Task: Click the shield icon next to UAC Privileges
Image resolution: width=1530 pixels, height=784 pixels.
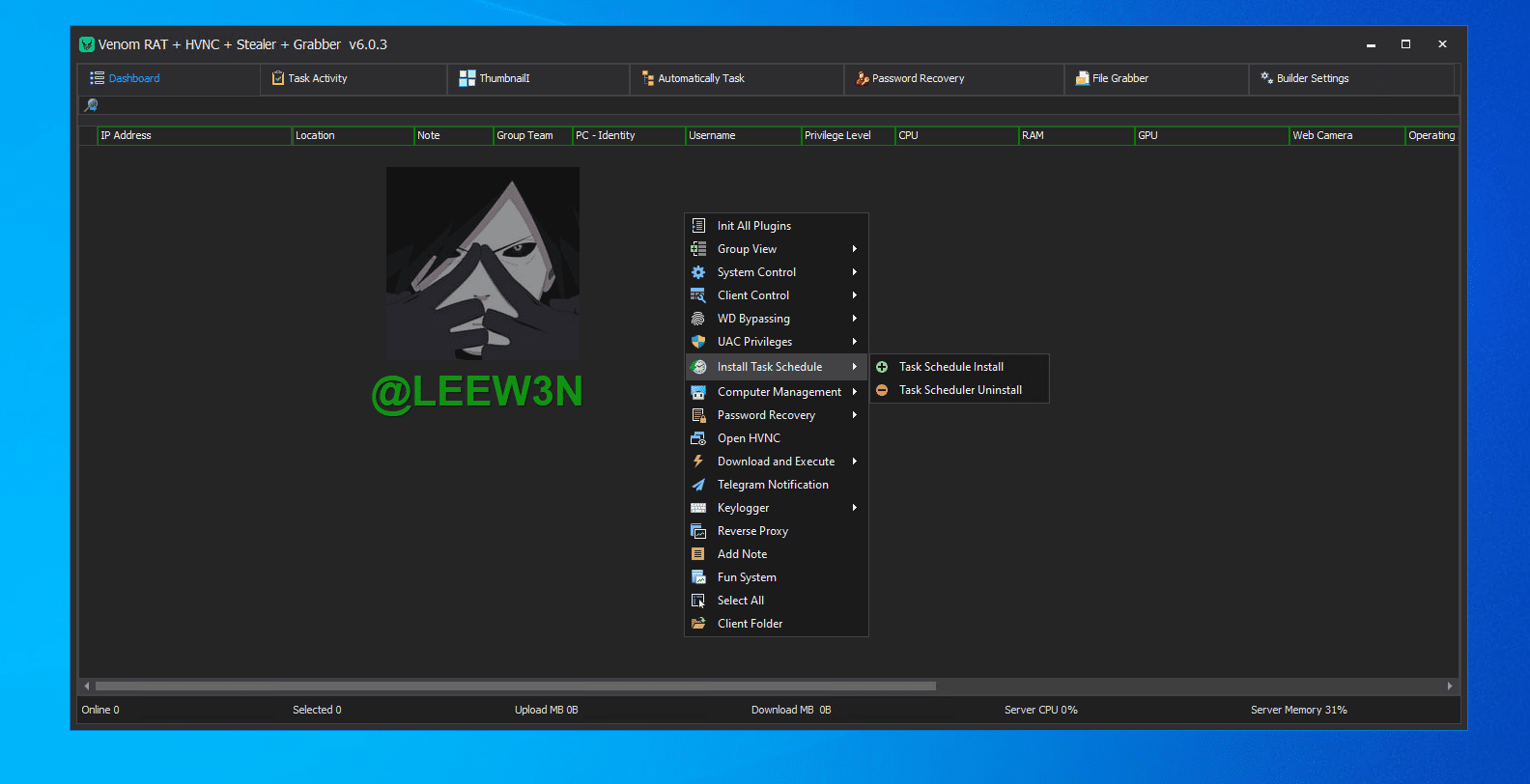Action: [x=698, y=342]
